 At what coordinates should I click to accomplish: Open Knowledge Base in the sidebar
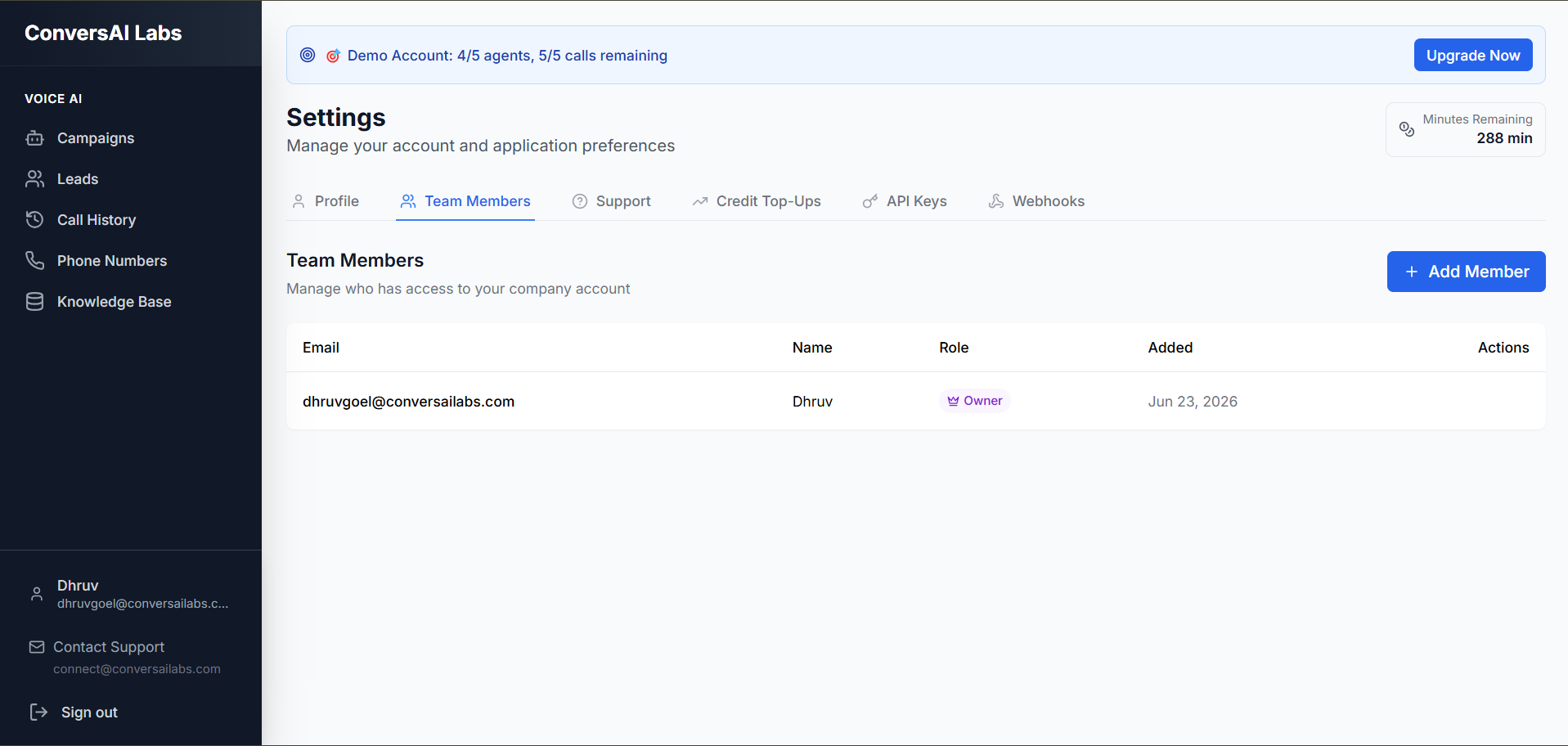(x=131, y=302)
